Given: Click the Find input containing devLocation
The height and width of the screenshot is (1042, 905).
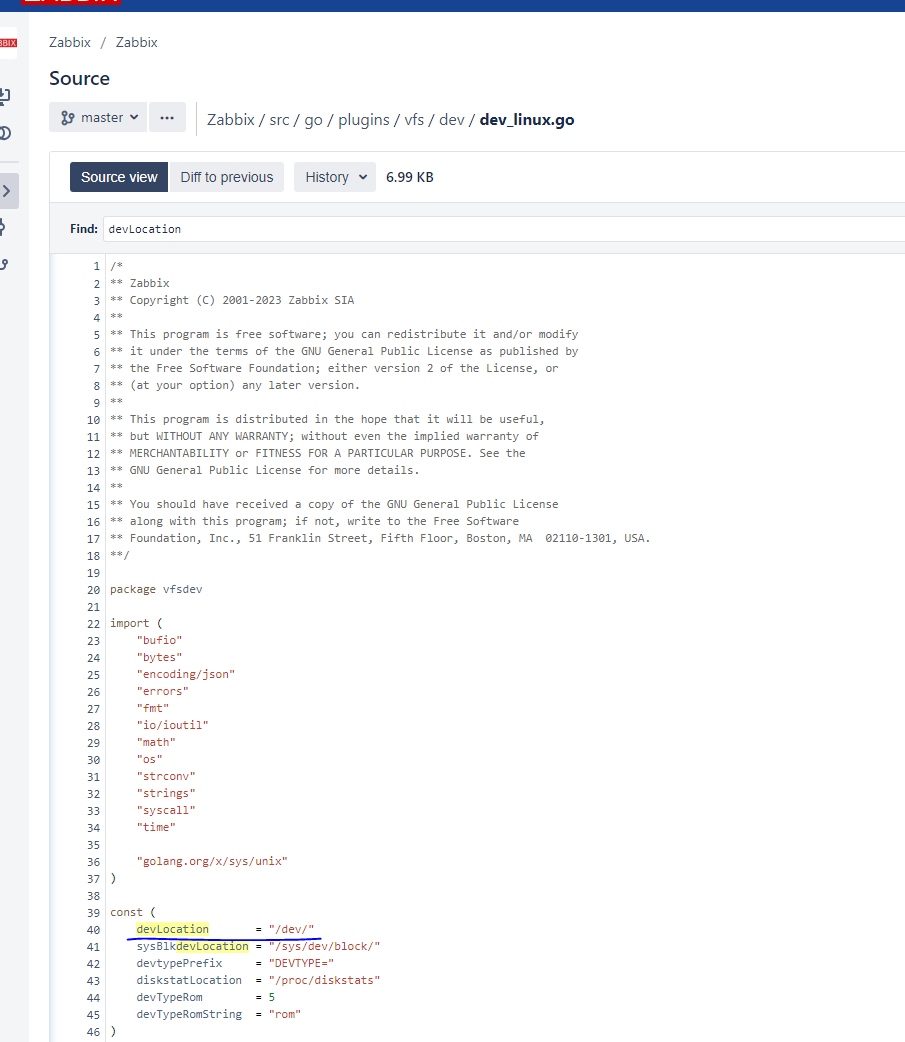Looking at the screenshot, I should click(504, 229).
